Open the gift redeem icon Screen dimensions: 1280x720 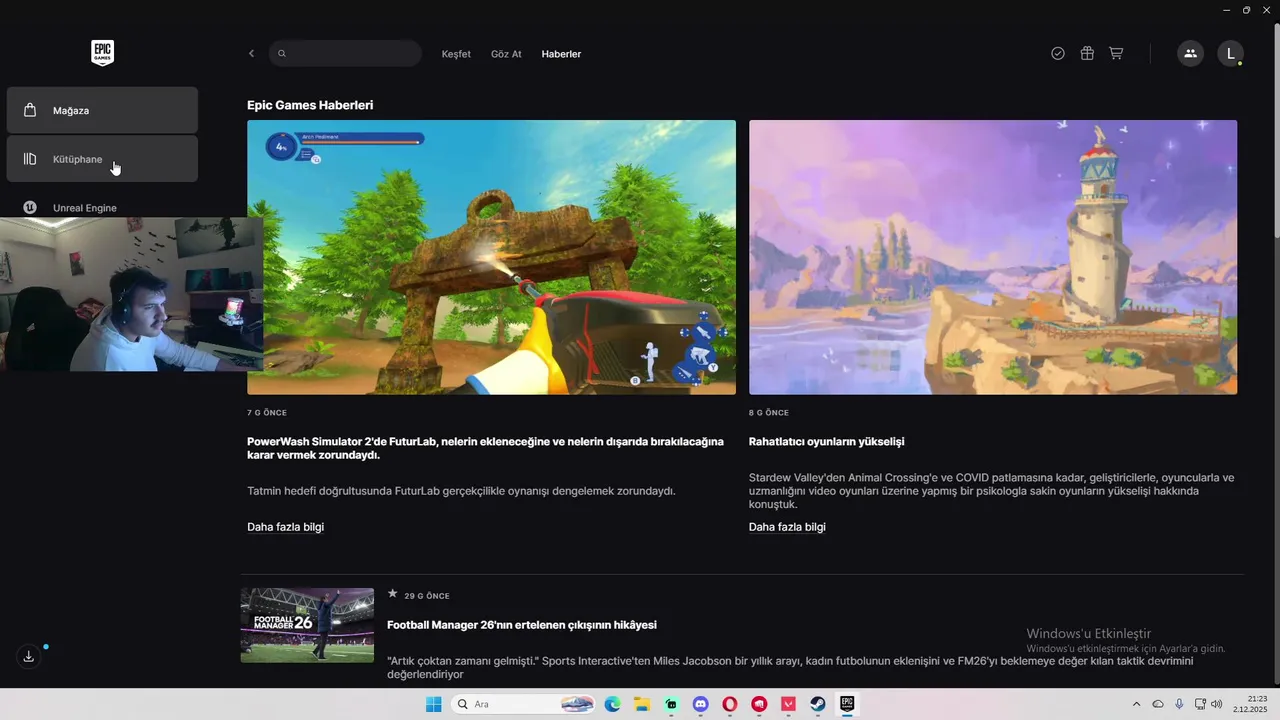point(1087,54)
